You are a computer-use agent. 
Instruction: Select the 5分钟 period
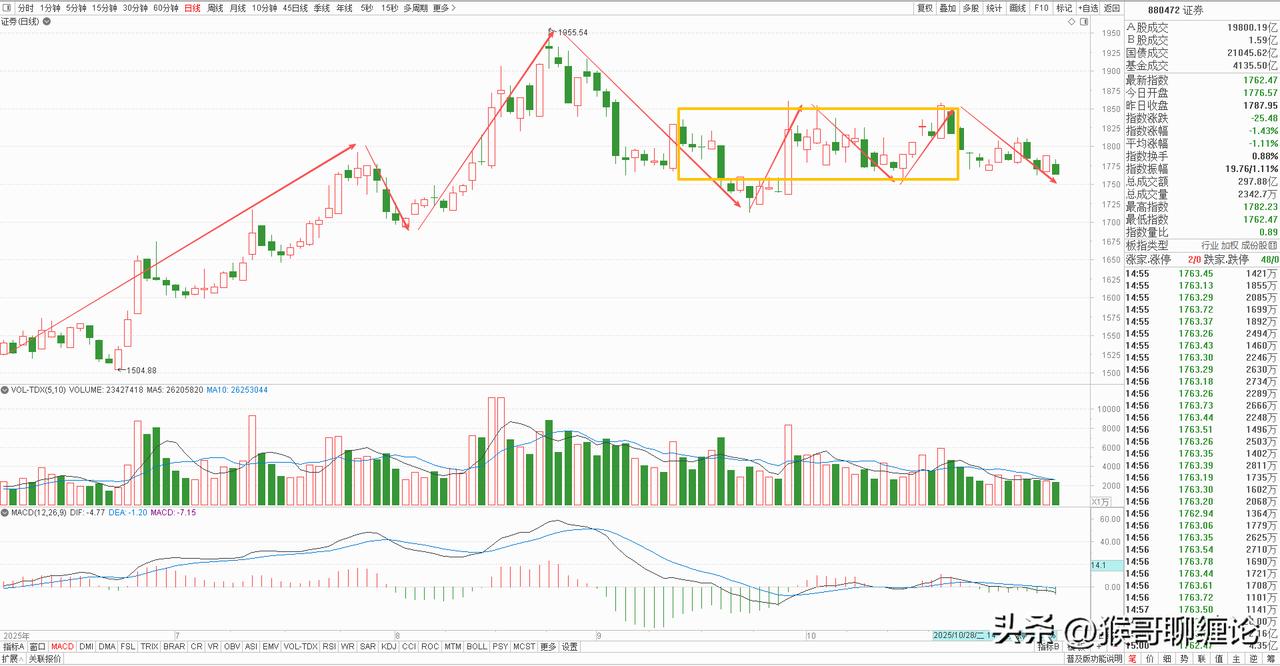click(76, 8)
